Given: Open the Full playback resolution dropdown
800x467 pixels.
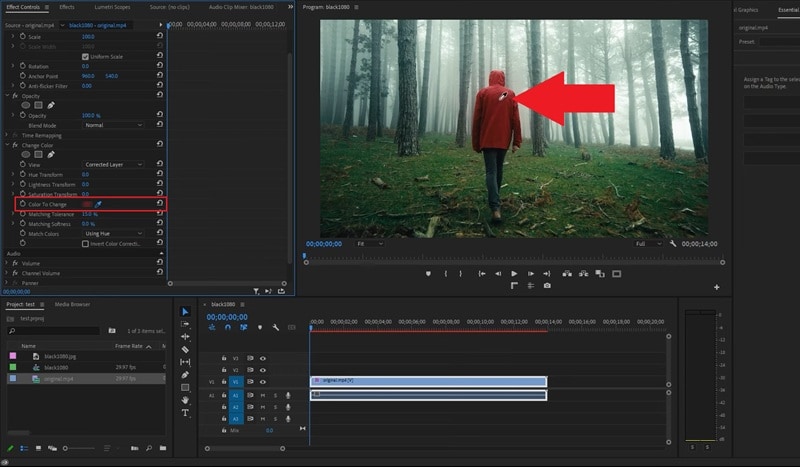Looking at the screenshot, I should [x=648, y=244].
